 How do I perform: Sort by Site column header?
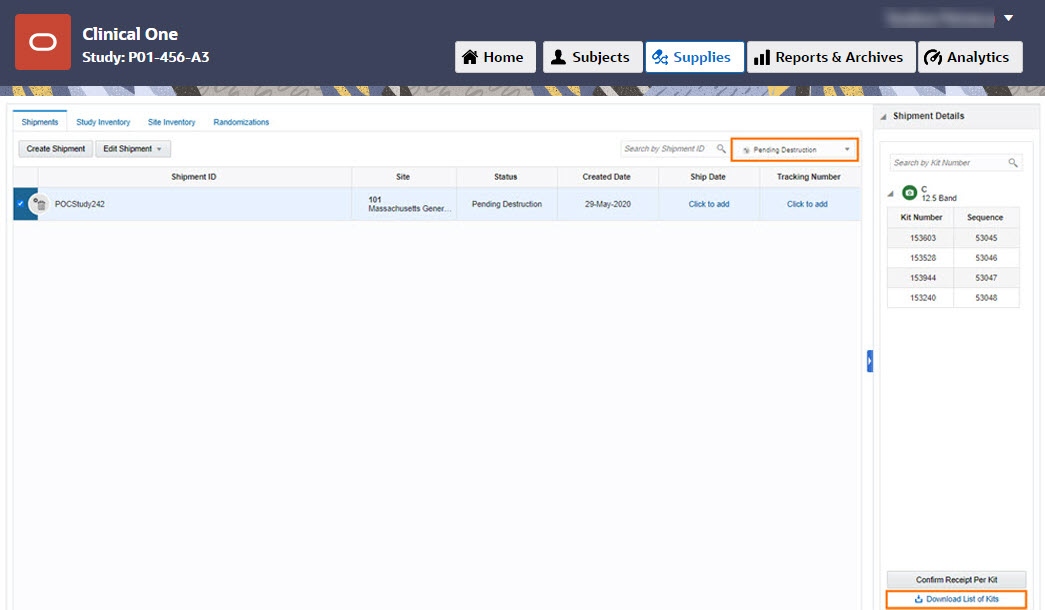point(403,177)
